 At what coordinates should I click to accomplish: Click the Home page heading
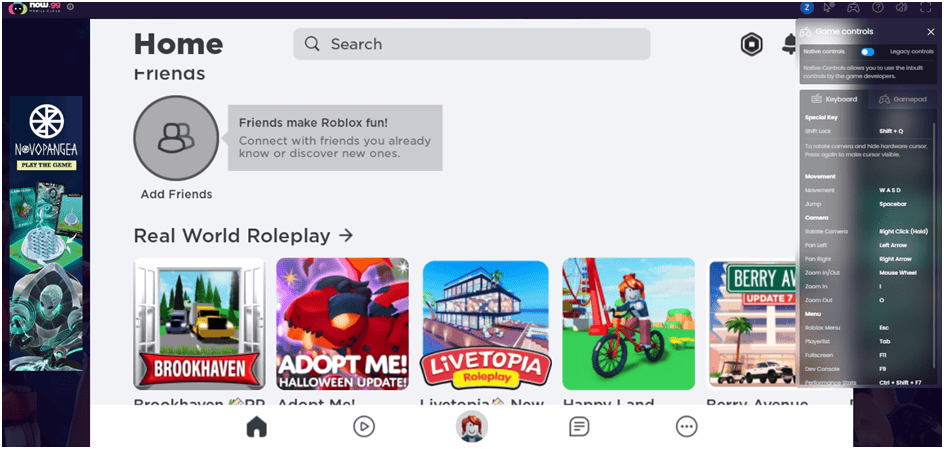[x=178, y=44]
